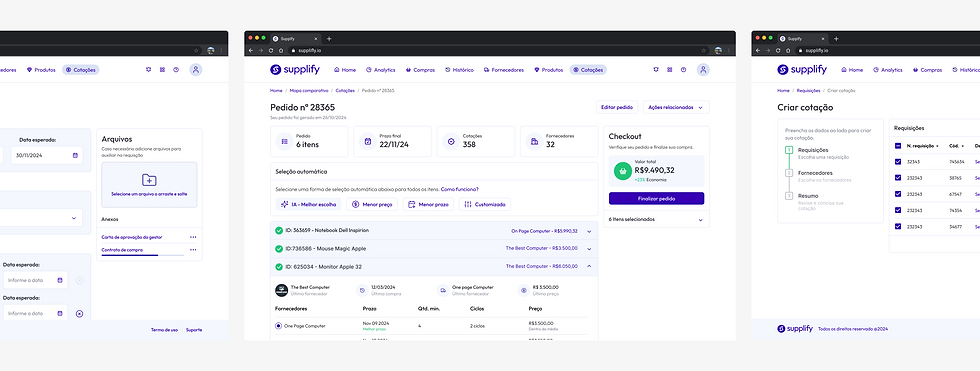
Task: Click the Fornecedores 32 building icon
Action: point(534,142)
